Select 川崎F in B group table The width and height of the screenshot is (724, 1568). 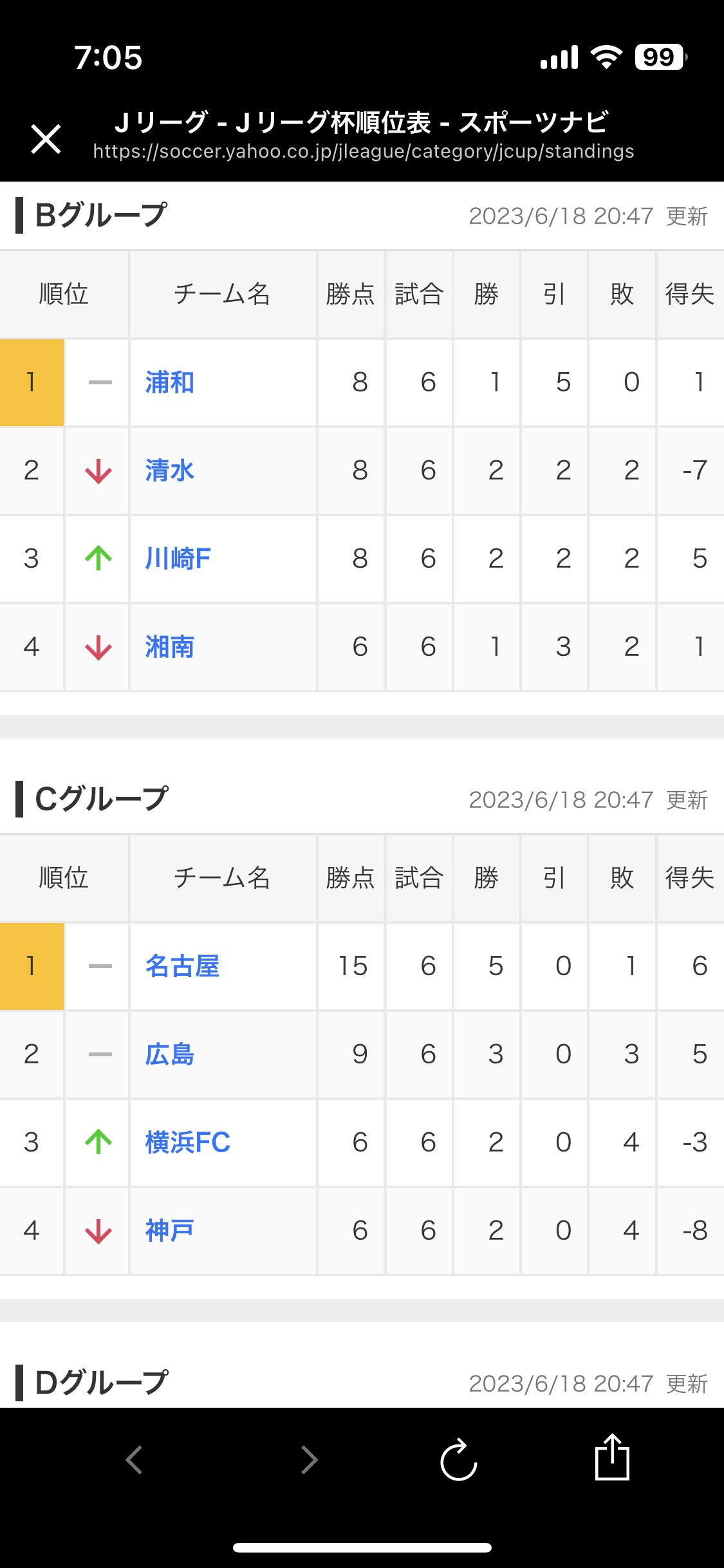(178, 559)
